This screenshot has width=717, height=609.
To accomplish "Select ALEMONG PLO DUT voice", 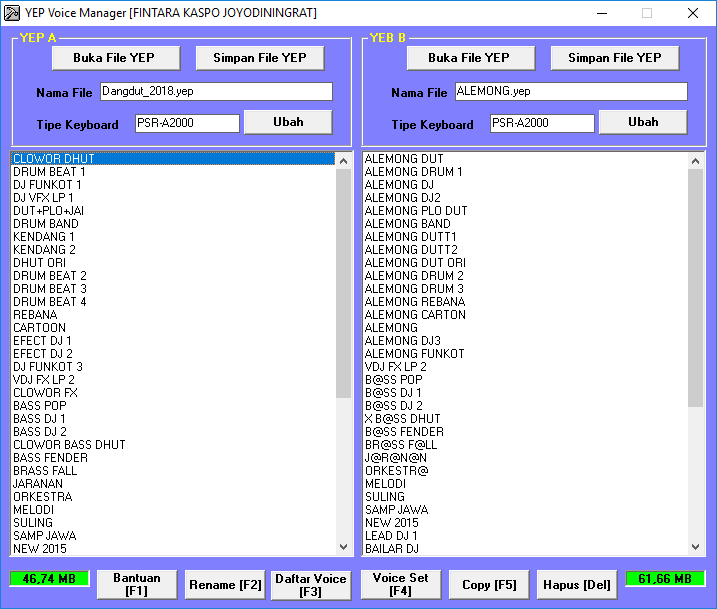I will pyautogui.click(x=525, y=211).
